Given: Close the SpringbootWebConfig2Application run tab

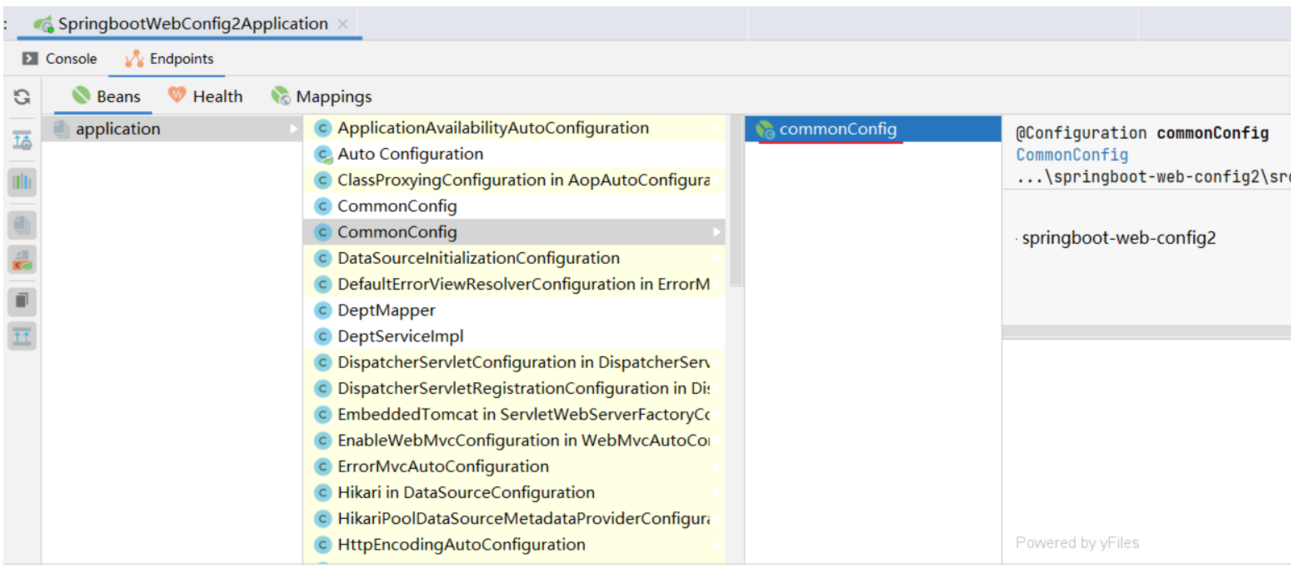Looking at the screenshot, I should (343, 24).
